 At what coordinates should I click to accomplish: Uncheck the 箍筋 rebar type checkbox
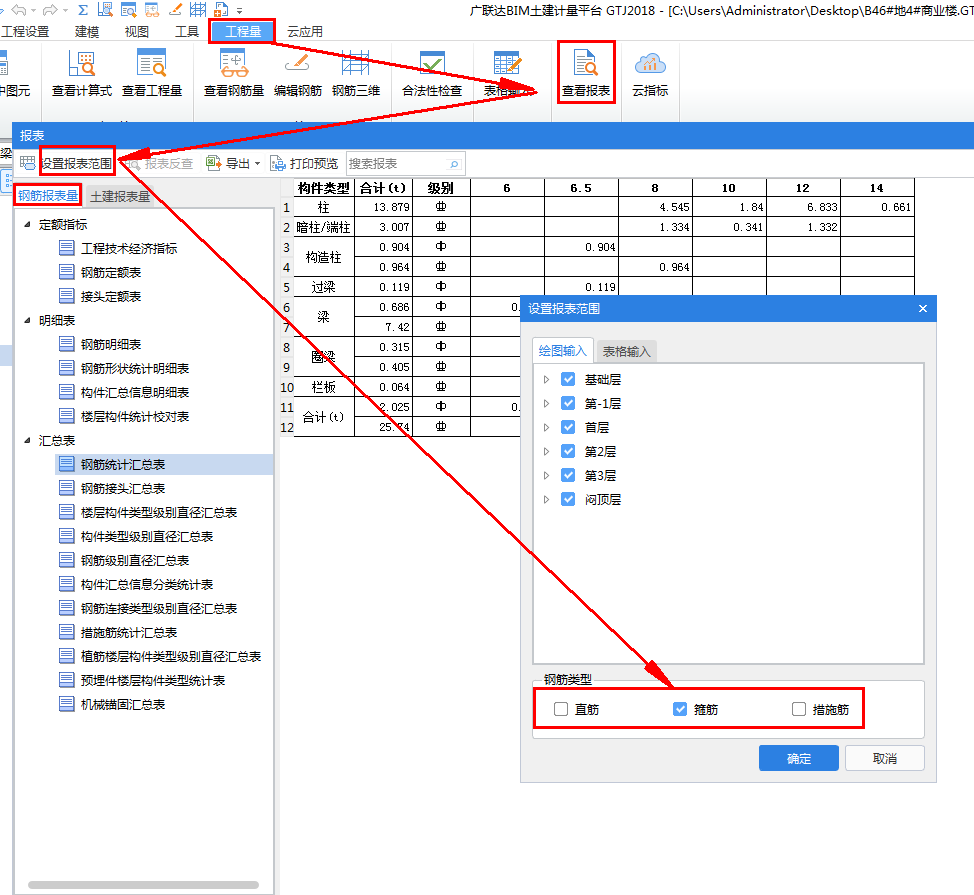click(680, 709)
